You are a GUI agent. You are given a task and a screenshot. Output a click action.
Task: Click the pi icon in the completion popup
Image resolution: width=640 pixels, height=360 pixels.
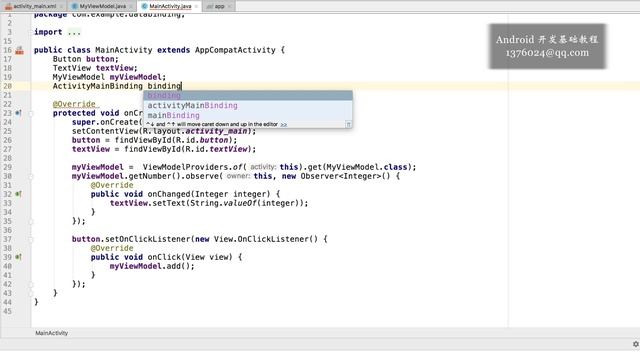(348, 124)
